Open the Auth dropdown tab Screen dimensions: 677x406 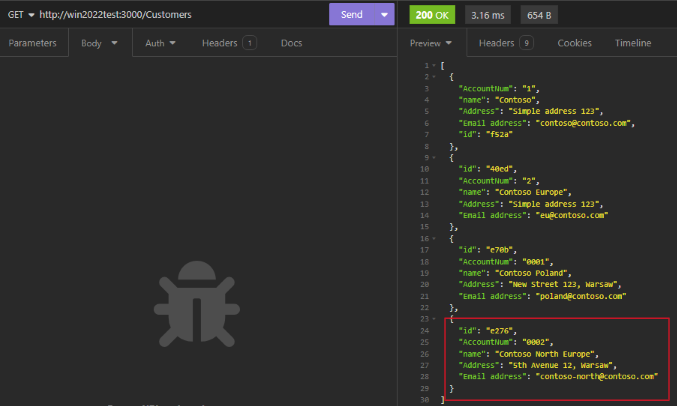click(x=160, y=43)
